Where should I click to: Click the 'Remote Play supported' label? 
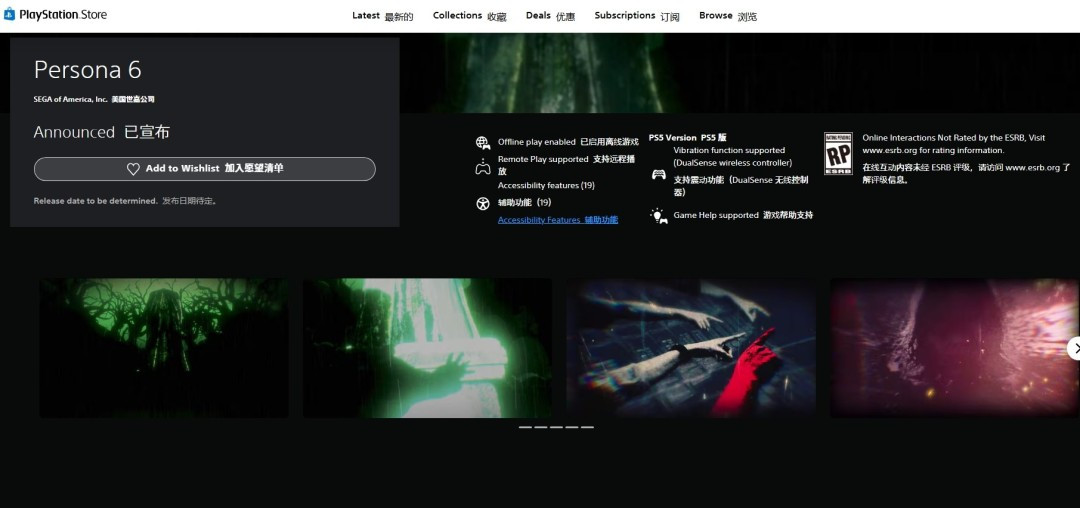pos(543,159)
